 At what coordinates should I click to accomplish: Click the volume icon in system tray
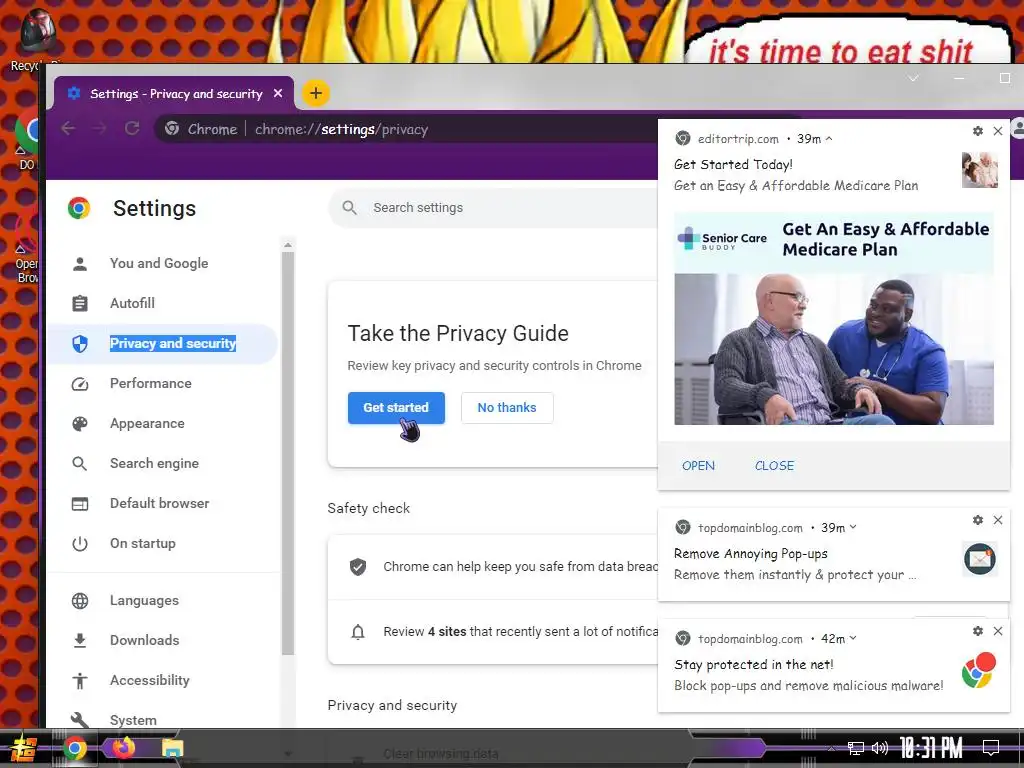pos(879,748)
